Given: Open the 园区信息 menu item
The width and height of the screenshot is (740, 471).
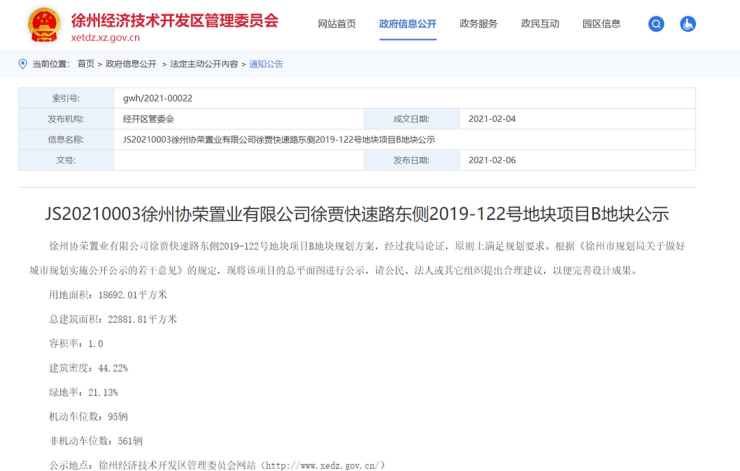Looking at the screenshot, I should click(x=601, y=24).
